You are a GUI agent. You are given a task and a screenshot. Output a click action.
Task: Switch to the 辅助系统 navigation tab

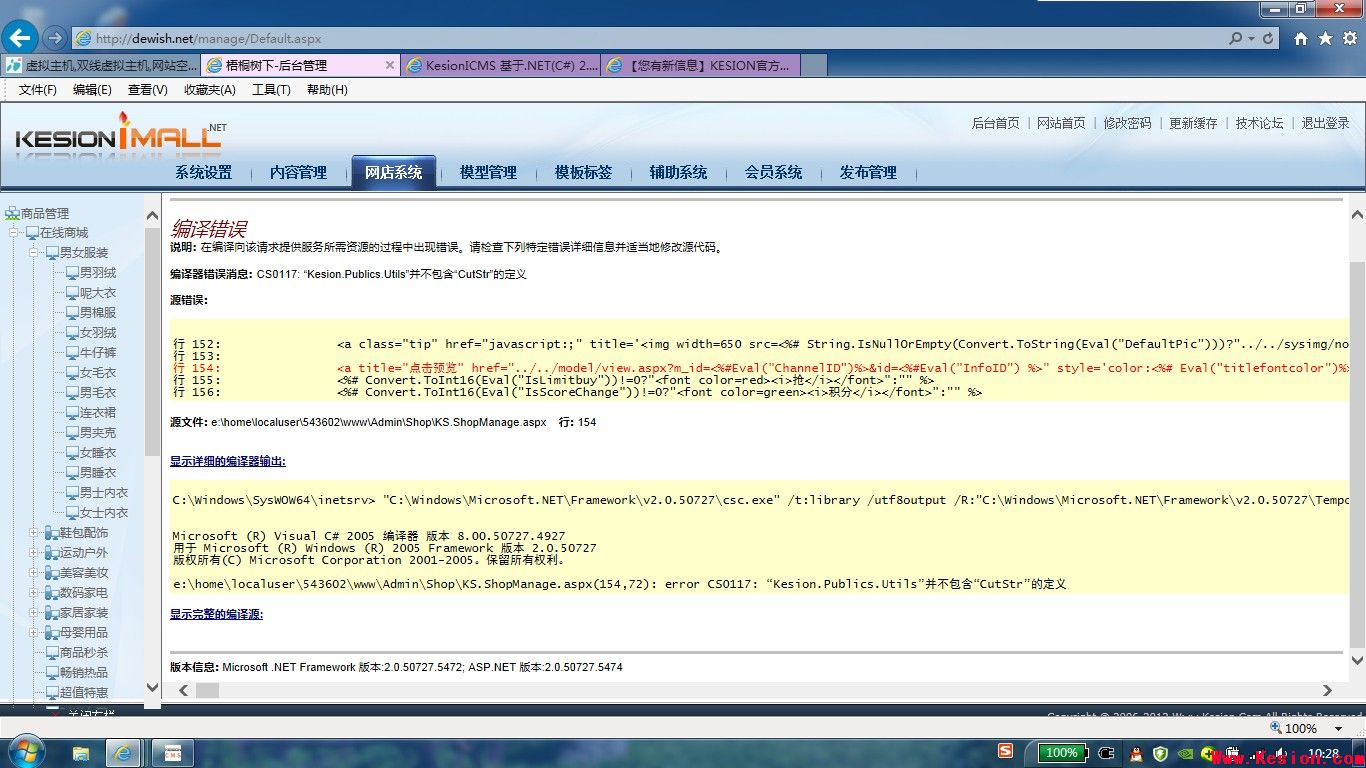[x=679, y=172]
